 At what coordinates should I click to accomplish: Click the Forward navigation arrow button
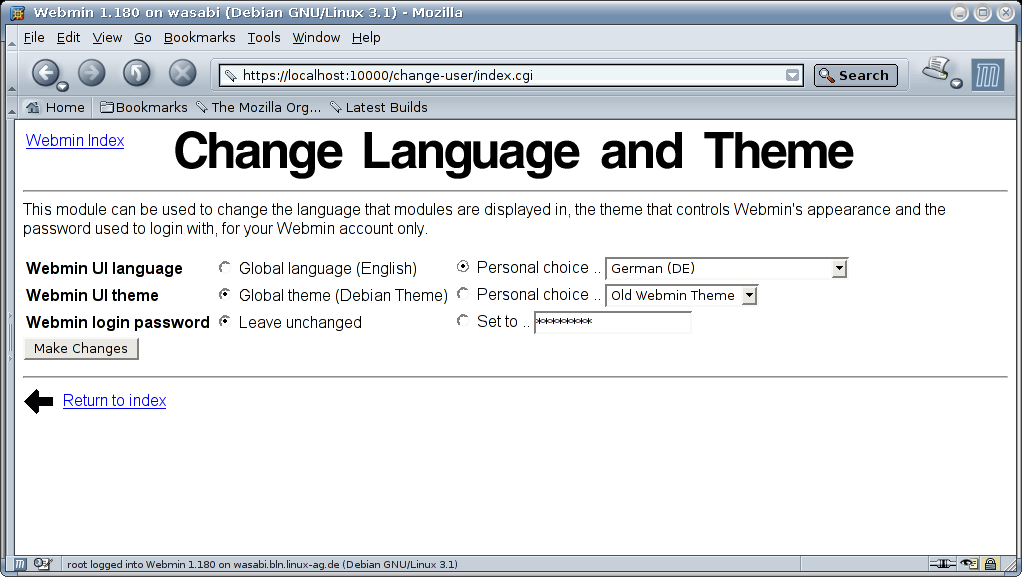click(x=91, y=73)
